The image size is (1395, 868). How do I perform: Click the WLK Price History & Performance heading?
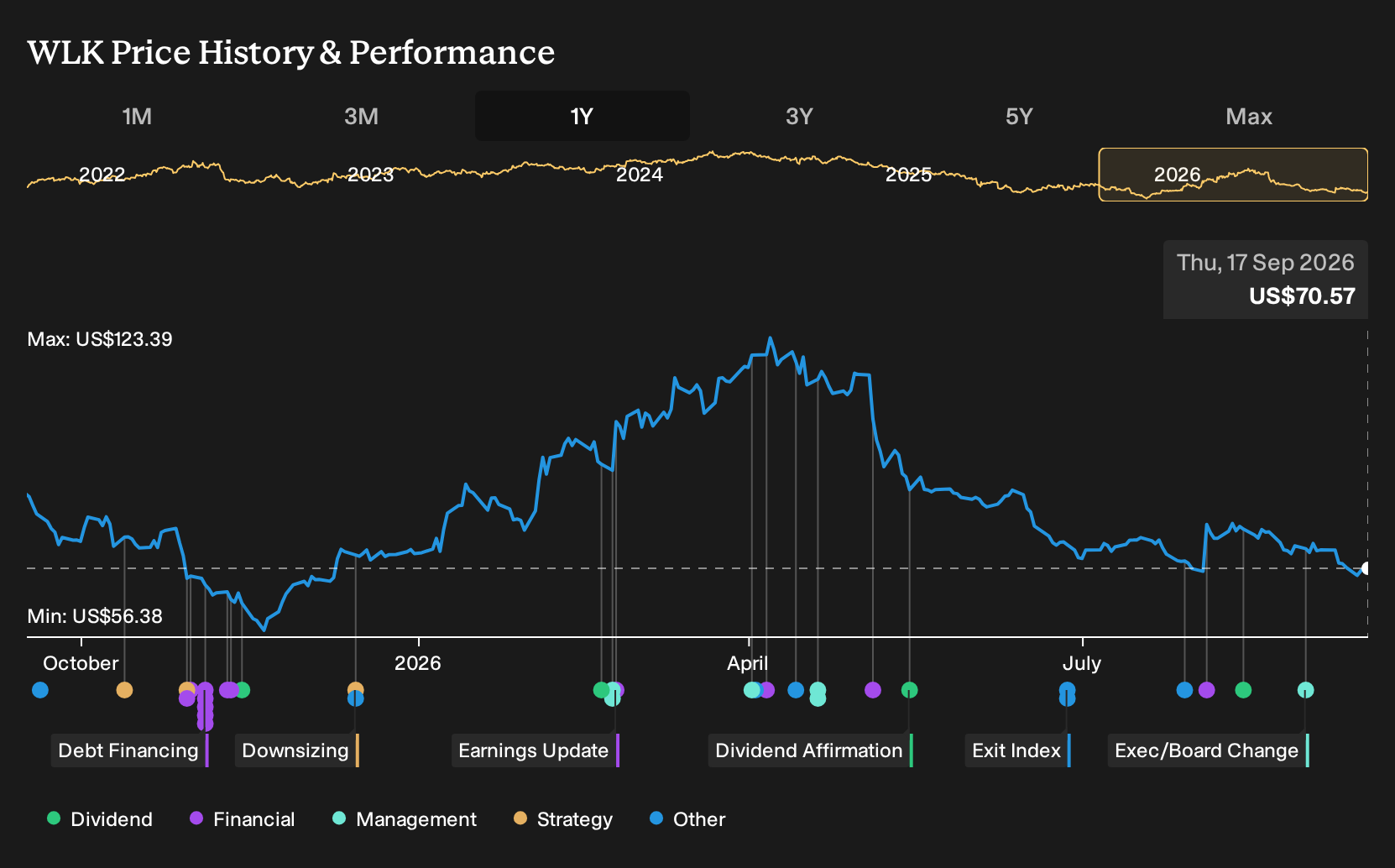click(x=291, y=52)
